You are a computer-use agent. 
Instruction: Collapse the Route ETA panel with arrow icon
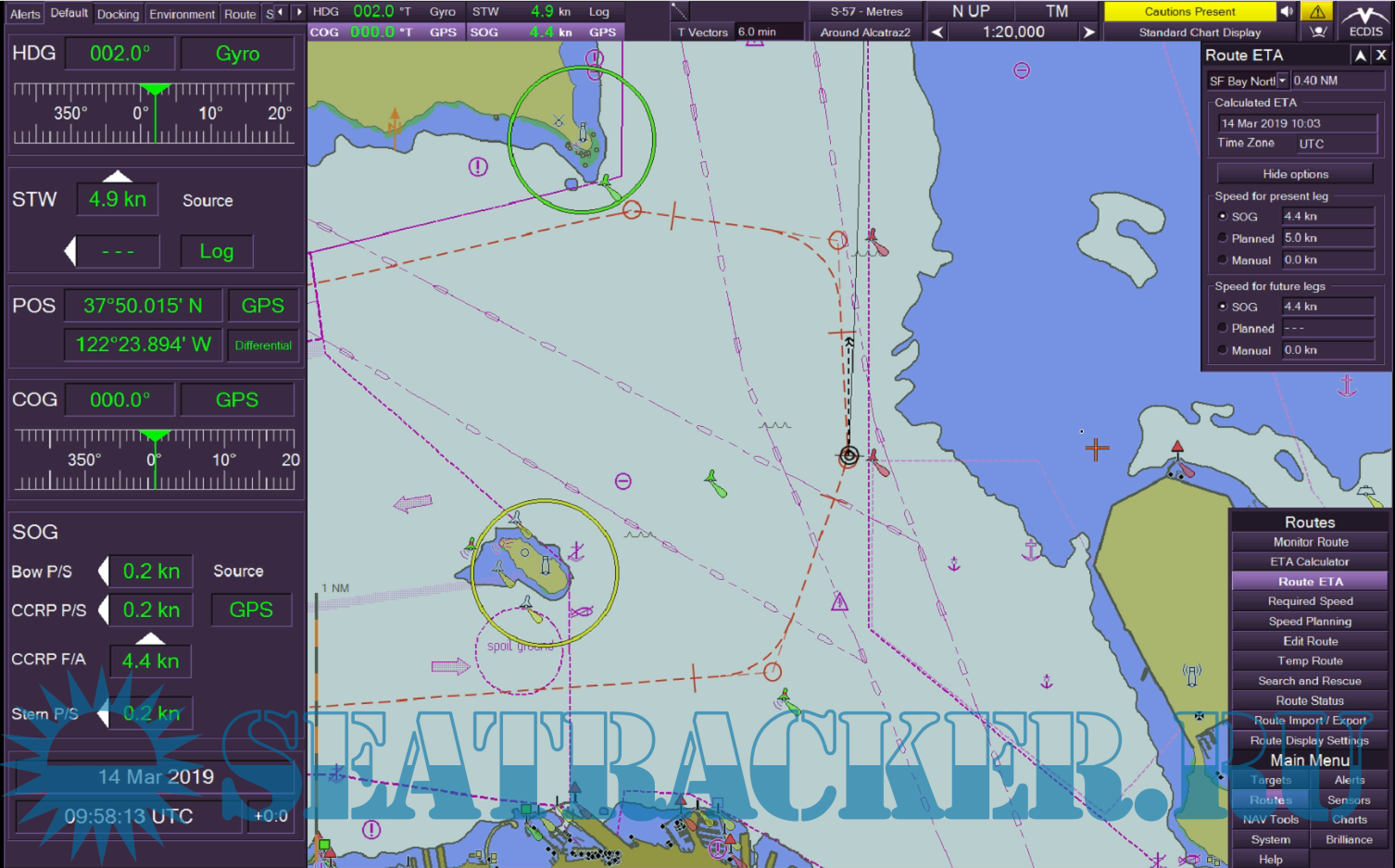[1360, 56]
